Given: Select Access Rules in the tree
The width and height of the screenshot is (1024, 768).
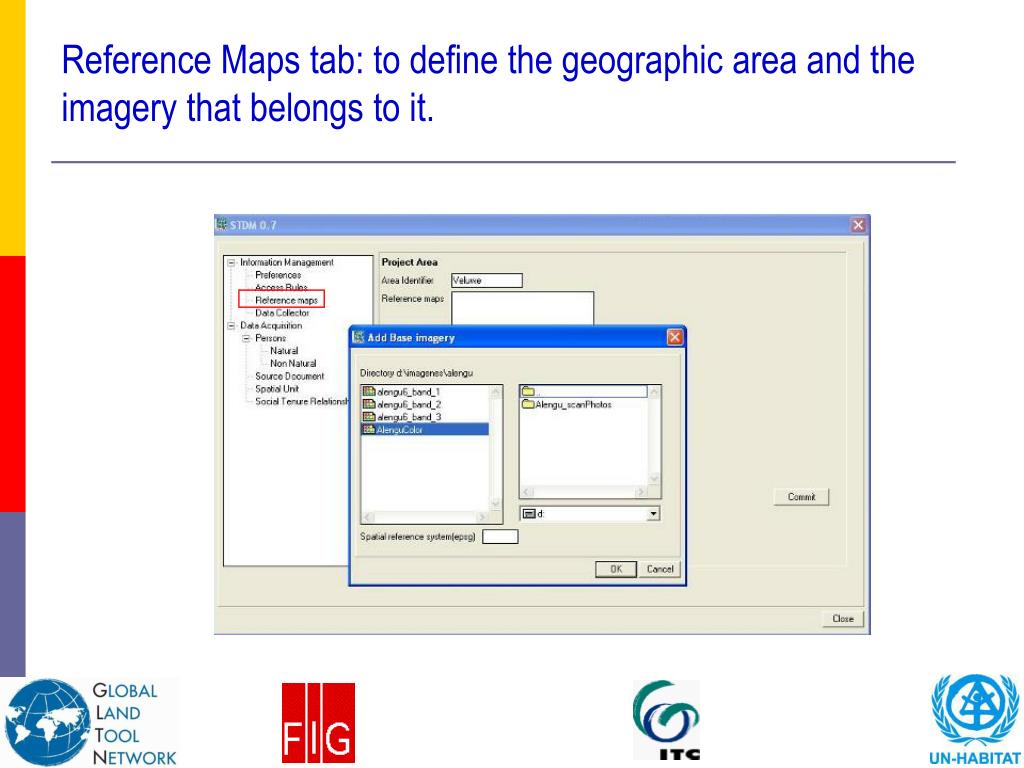Looking at the screenshot, I should point(281,287).
